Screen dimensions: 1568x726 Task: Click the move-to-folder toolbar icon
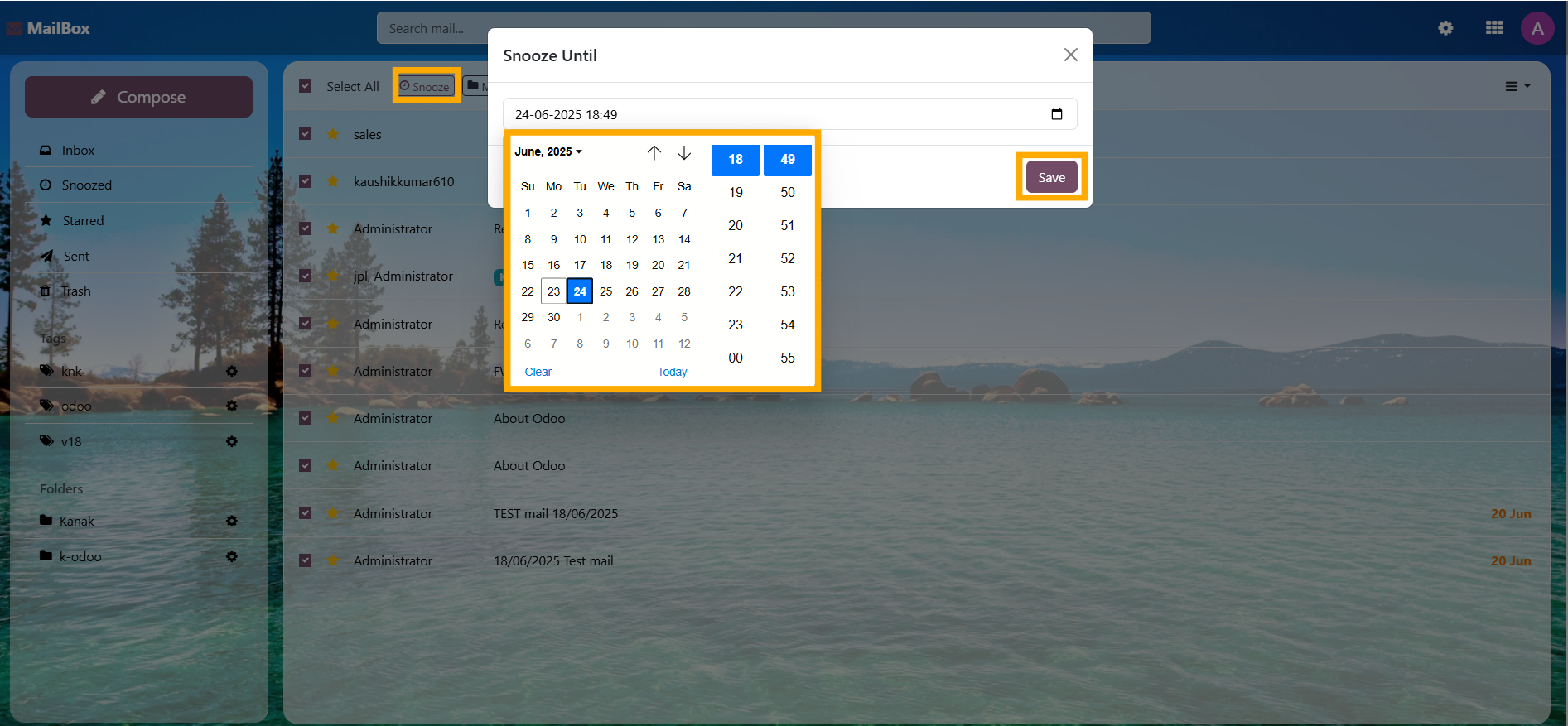click(475, 86)
